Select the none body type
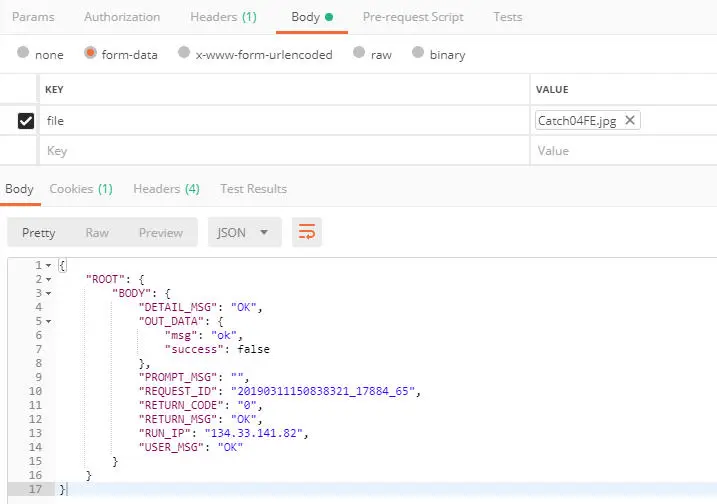Image resolution: width=717 pixels, height=504 pixels. point(23,52)
